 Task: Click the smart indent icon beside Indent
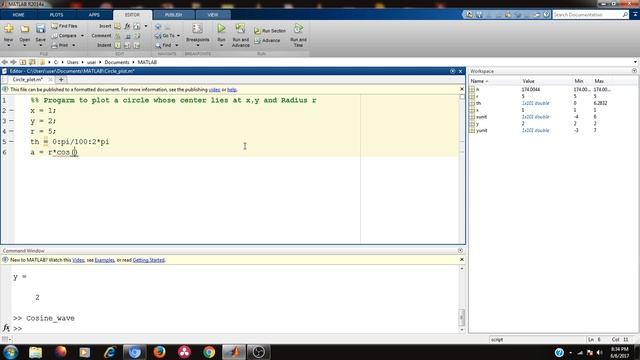click(x=118, y=45)
